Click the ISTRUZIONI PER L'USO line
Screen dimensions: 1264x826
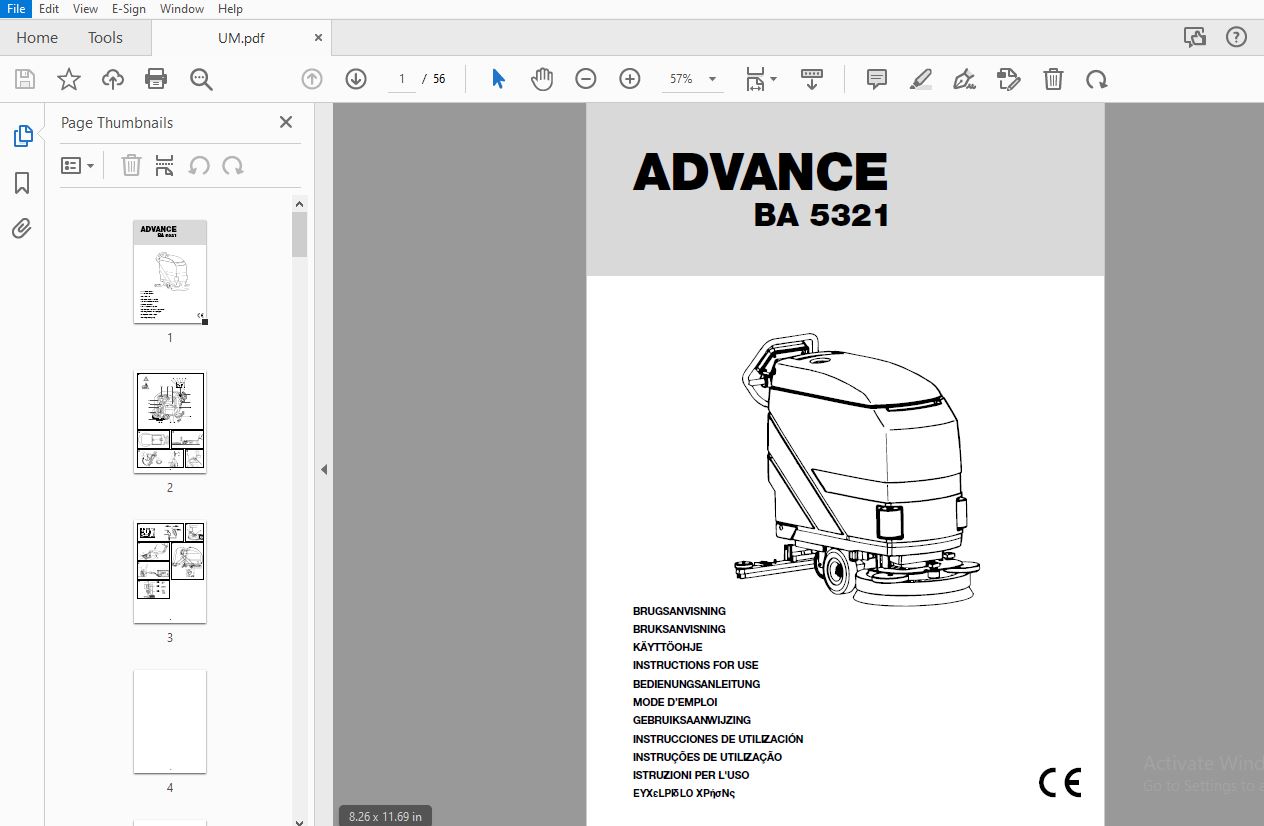[x=690, y=775]
